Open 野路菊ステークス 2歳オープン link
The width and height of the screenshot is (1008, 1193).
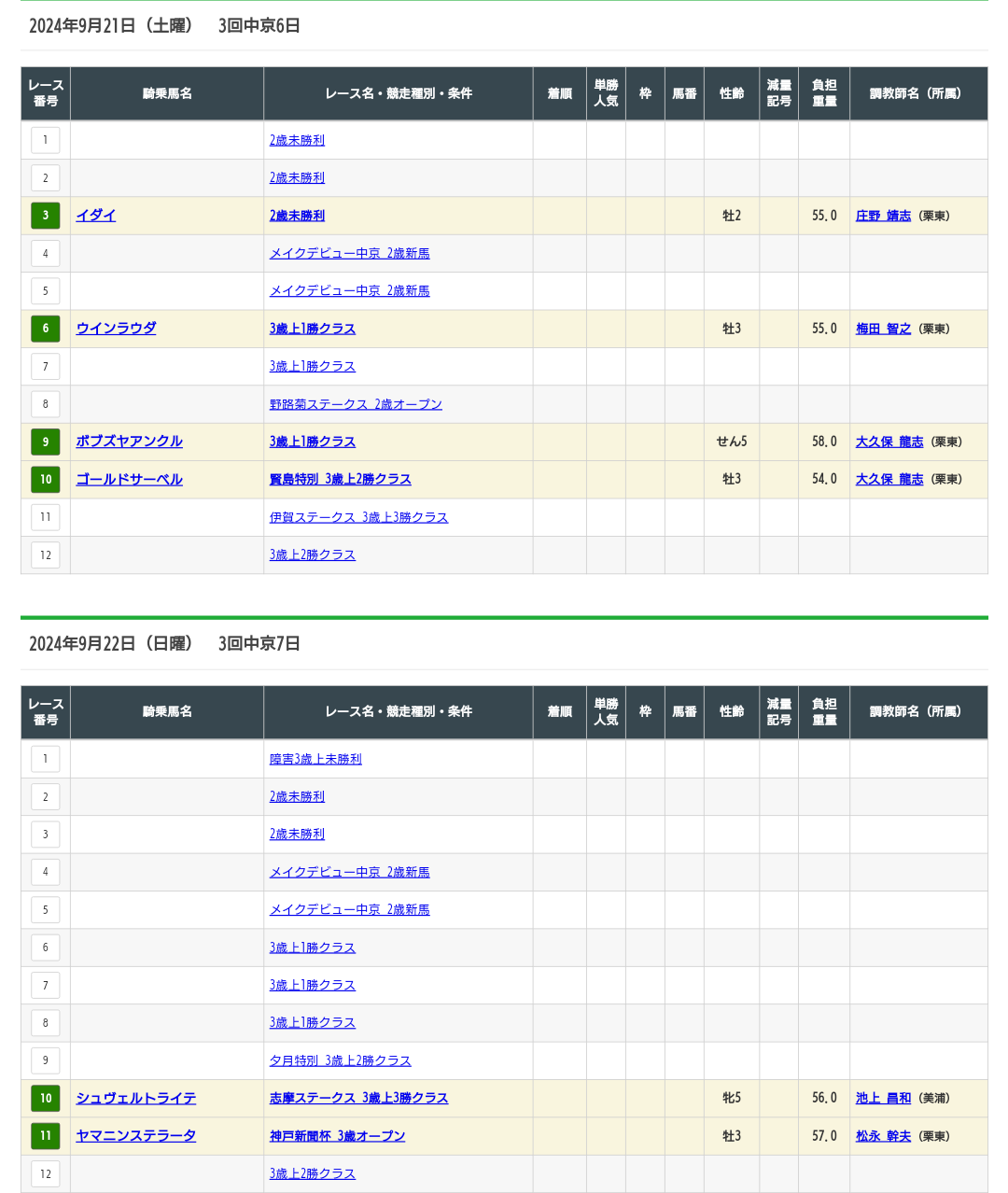tap(356, 404)
